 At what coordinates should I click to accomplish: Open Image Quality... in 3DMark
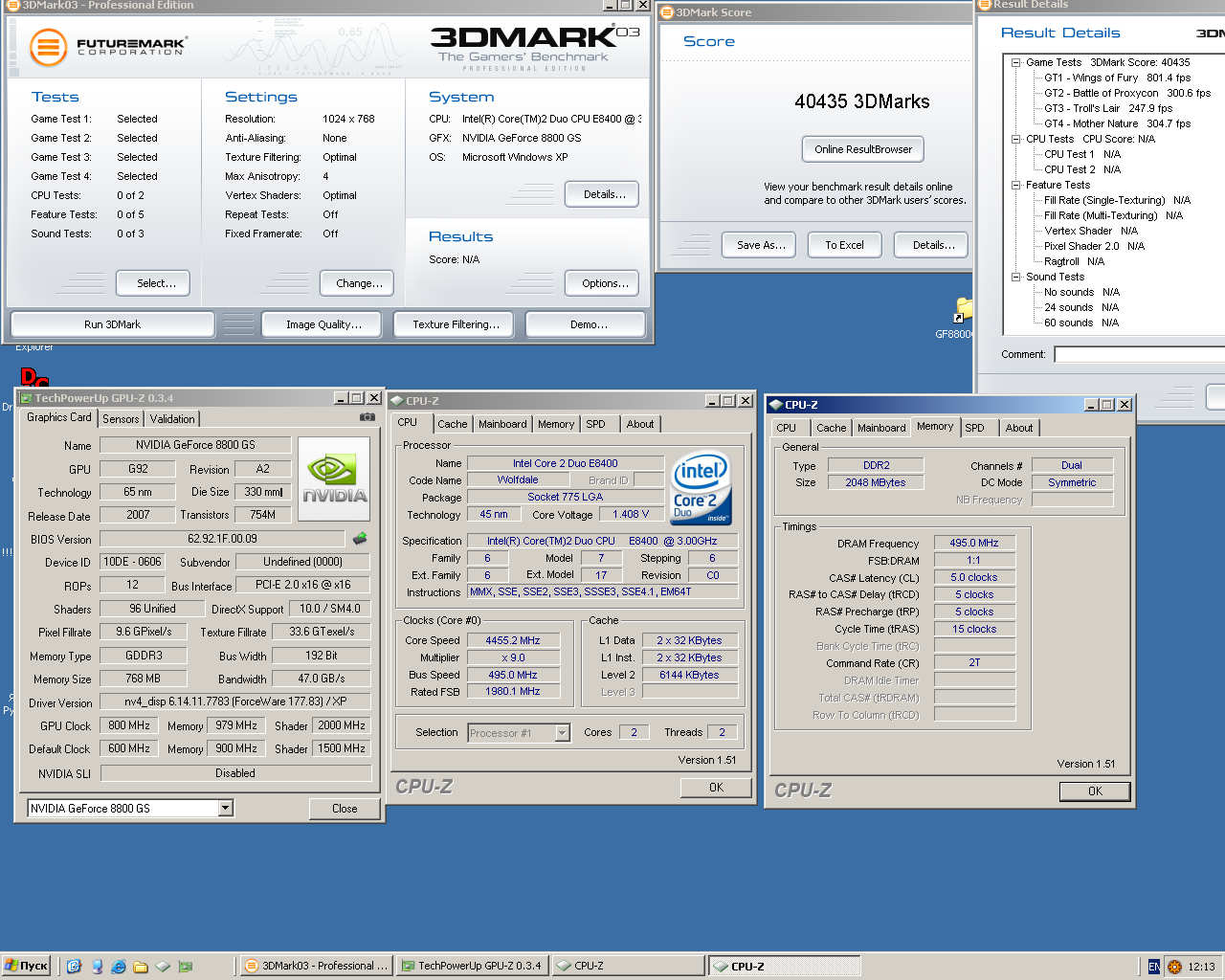(x=323, y=324)
